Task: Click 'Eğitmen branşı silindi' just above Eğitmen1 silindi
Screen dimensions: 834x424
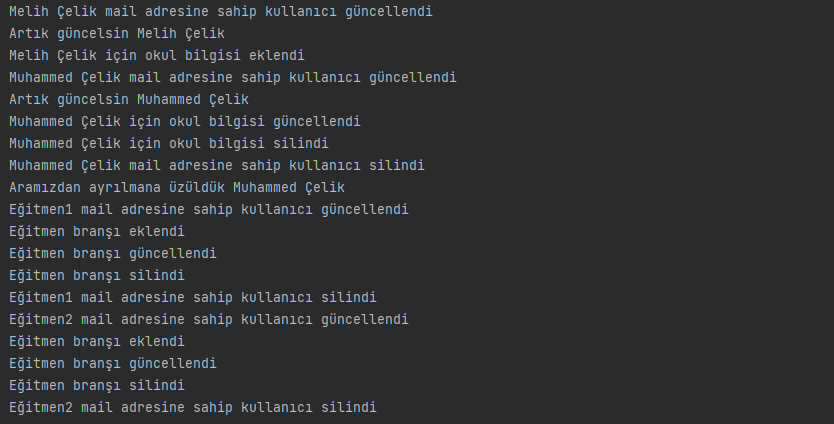Action: (x=96, y=276)
